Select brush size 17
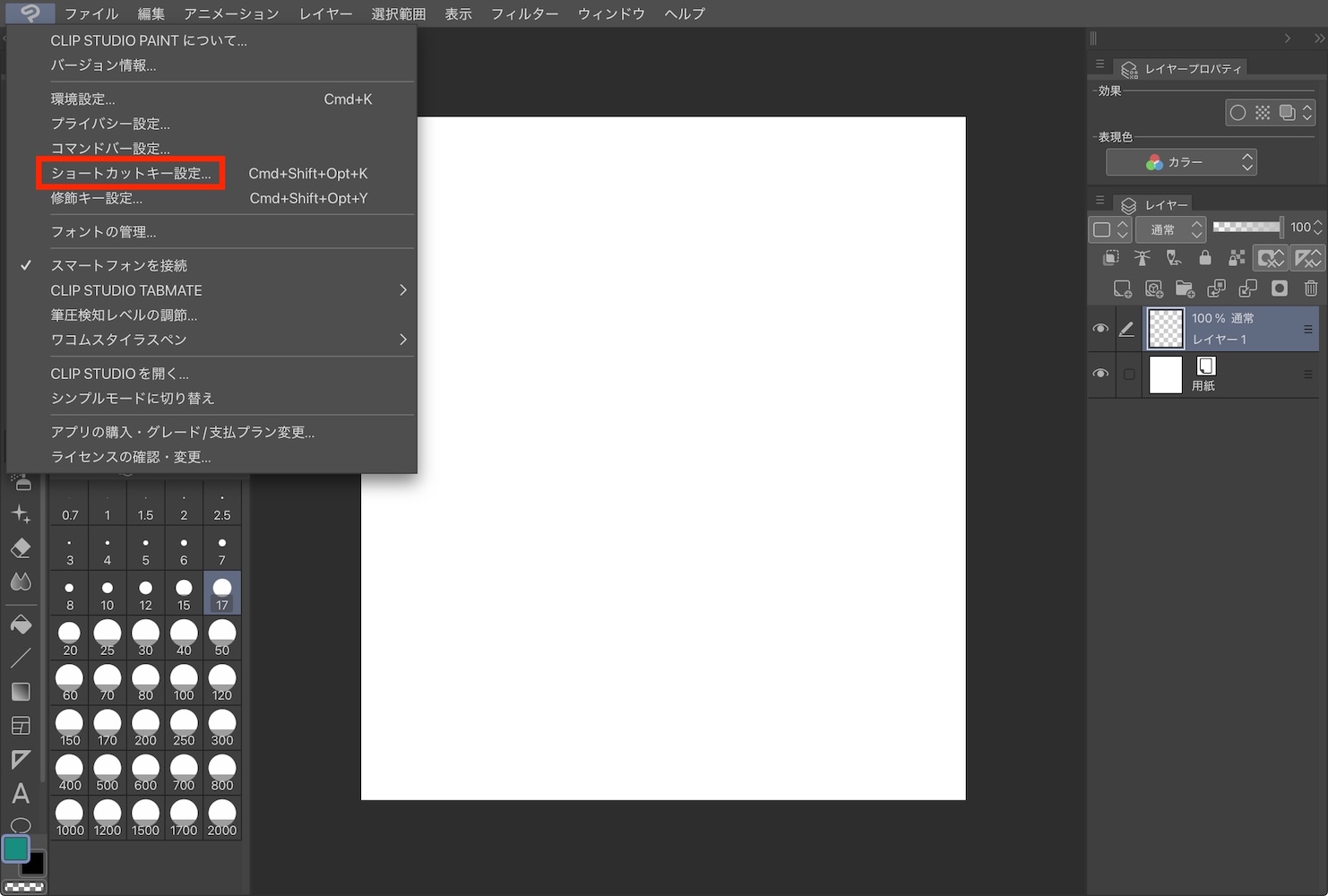The height and width of the screenshot is (896, 1328). coord(222,593)
